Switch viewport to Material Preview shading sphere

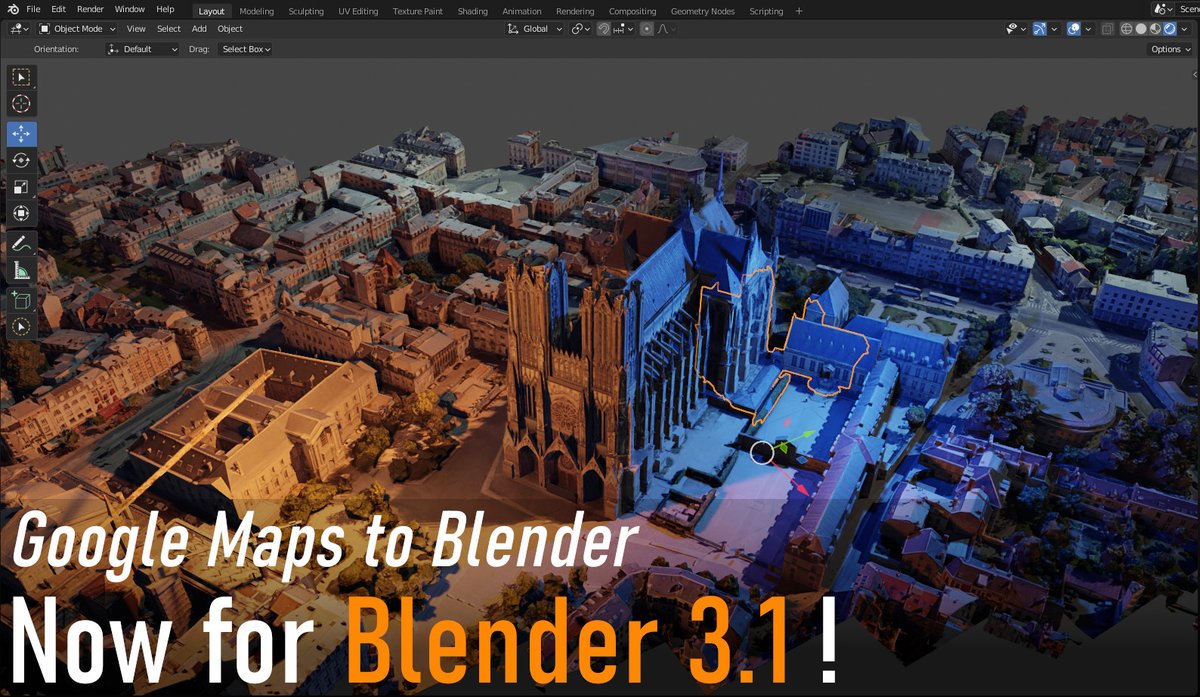coord(1156,29)
